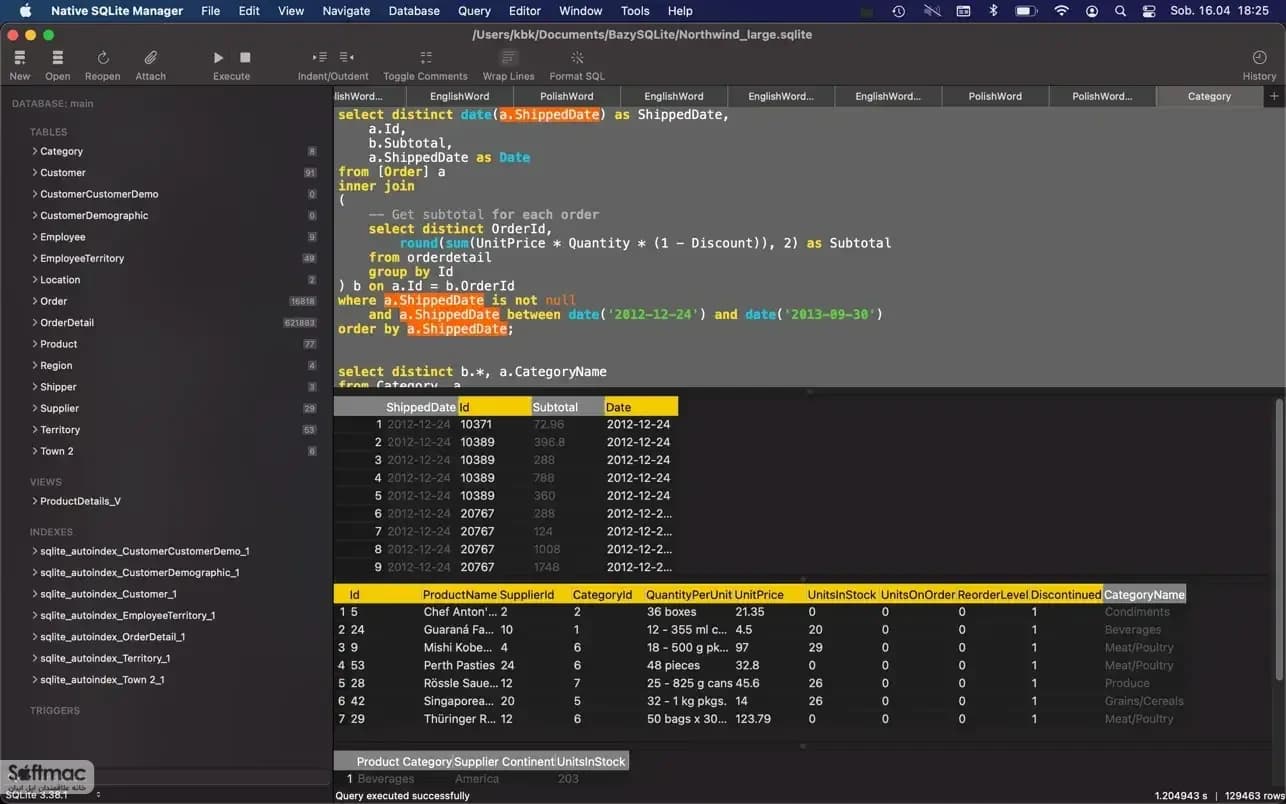Click the Toggle Comments icon
This screenshot has height=804, width=1286.
[x=426, y=58]
